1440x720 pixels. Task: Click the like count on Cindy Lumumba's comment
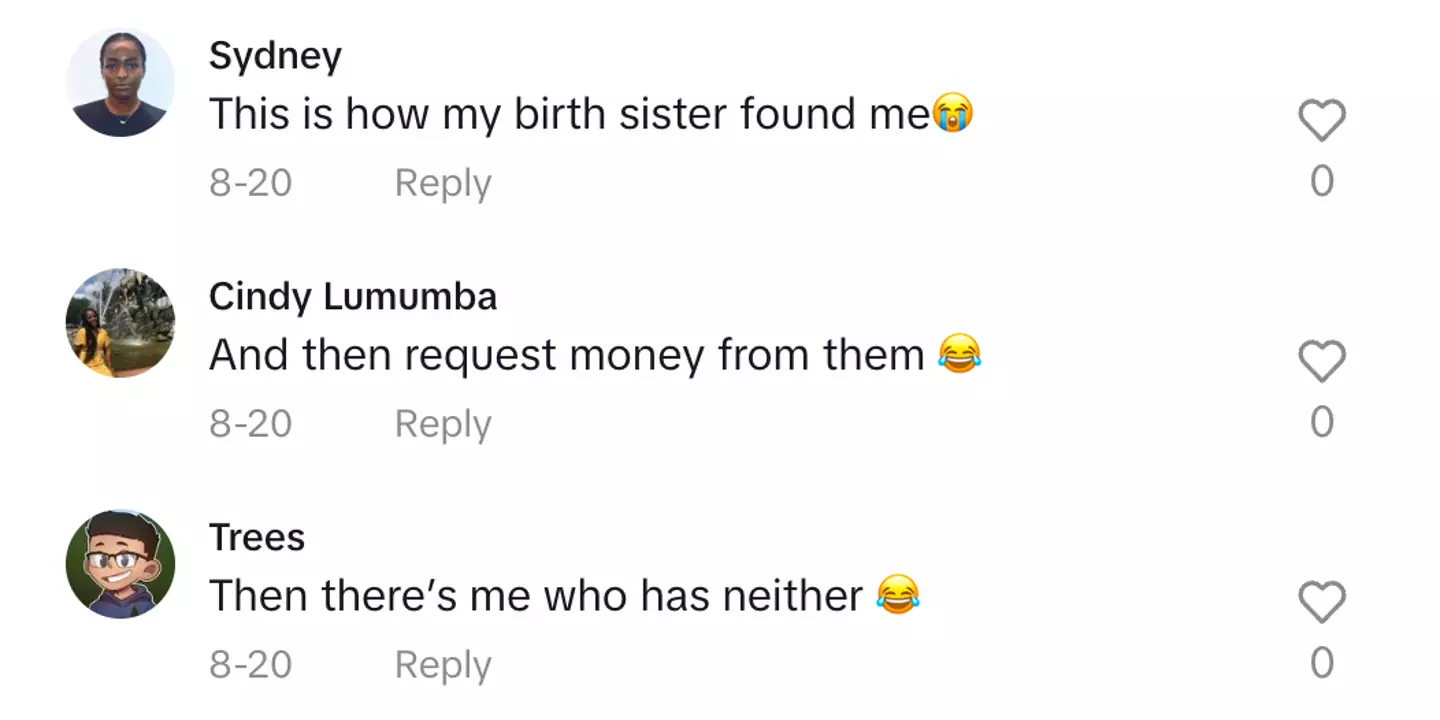pos(1321,423)
